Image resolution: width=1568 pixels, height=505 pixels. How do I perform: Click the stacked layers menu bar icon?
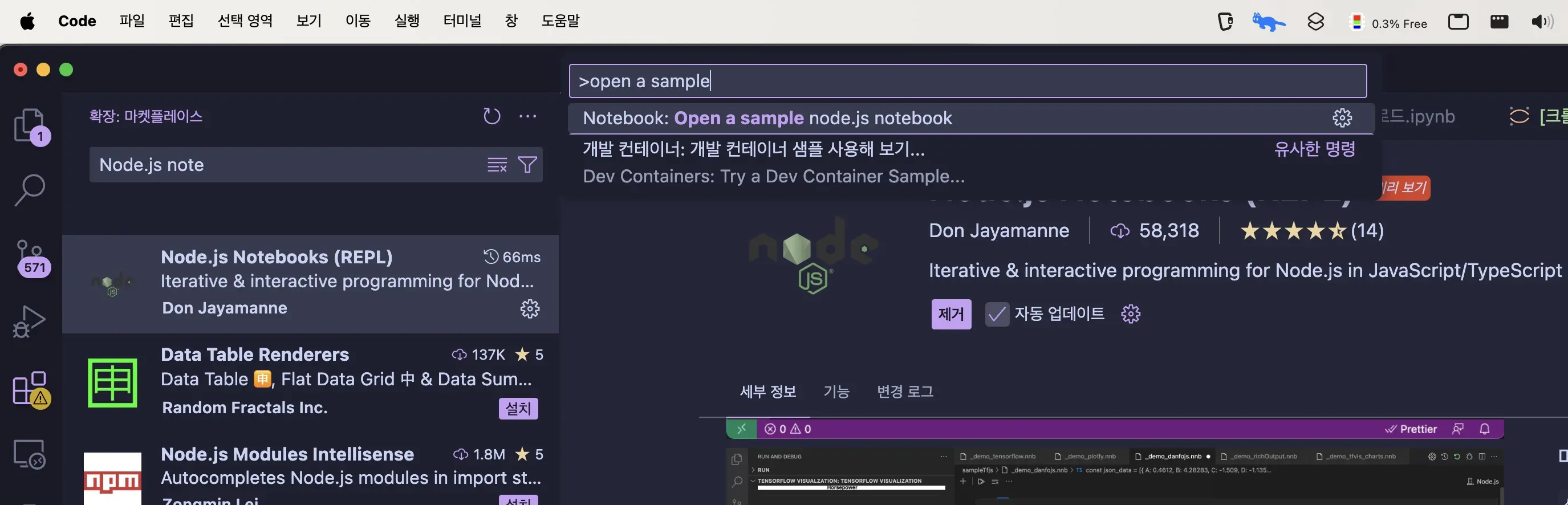(1315, 22)
